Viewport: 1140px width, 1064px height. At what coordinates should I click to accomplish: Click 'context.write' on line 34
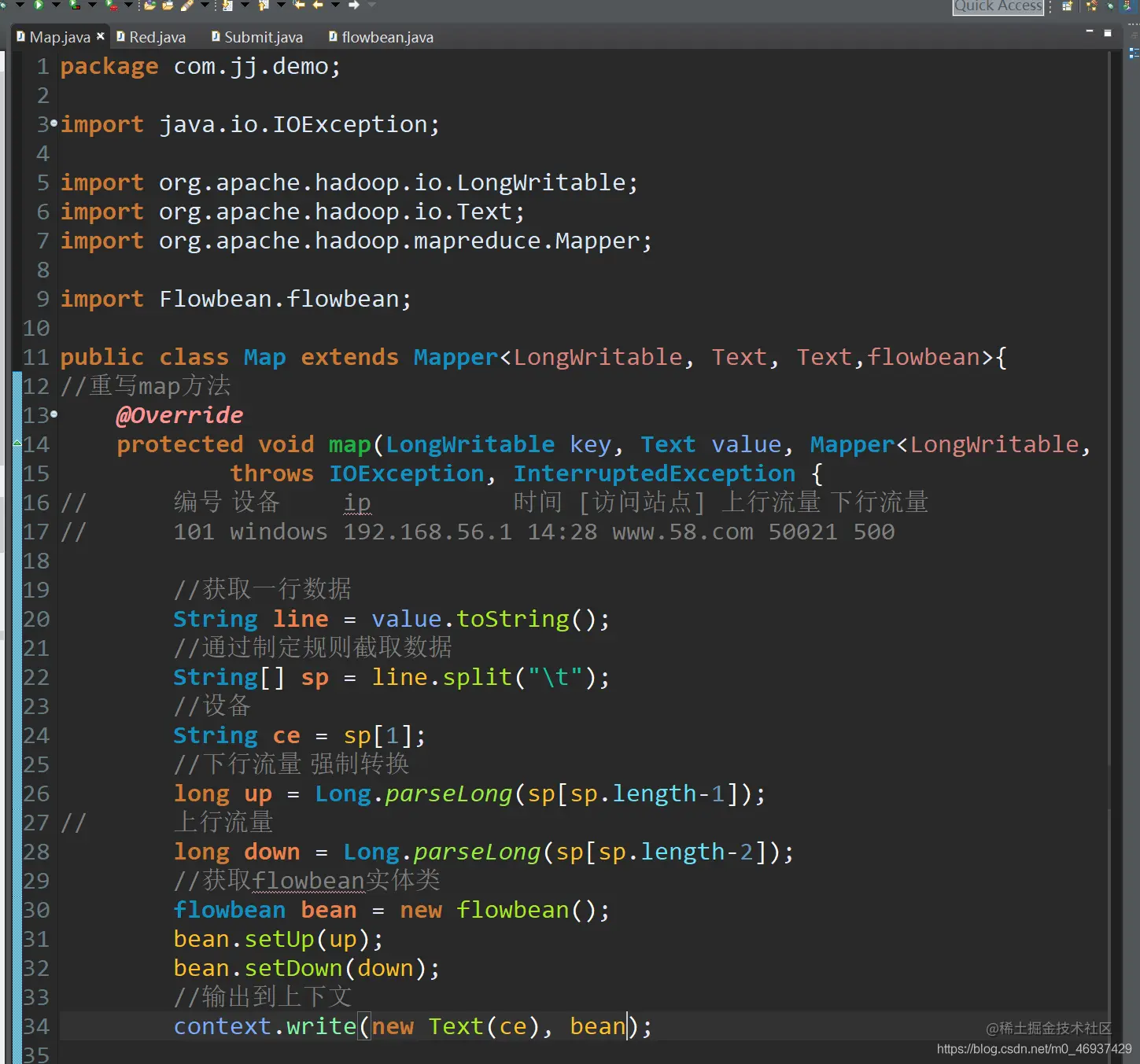pos(265,1026)
